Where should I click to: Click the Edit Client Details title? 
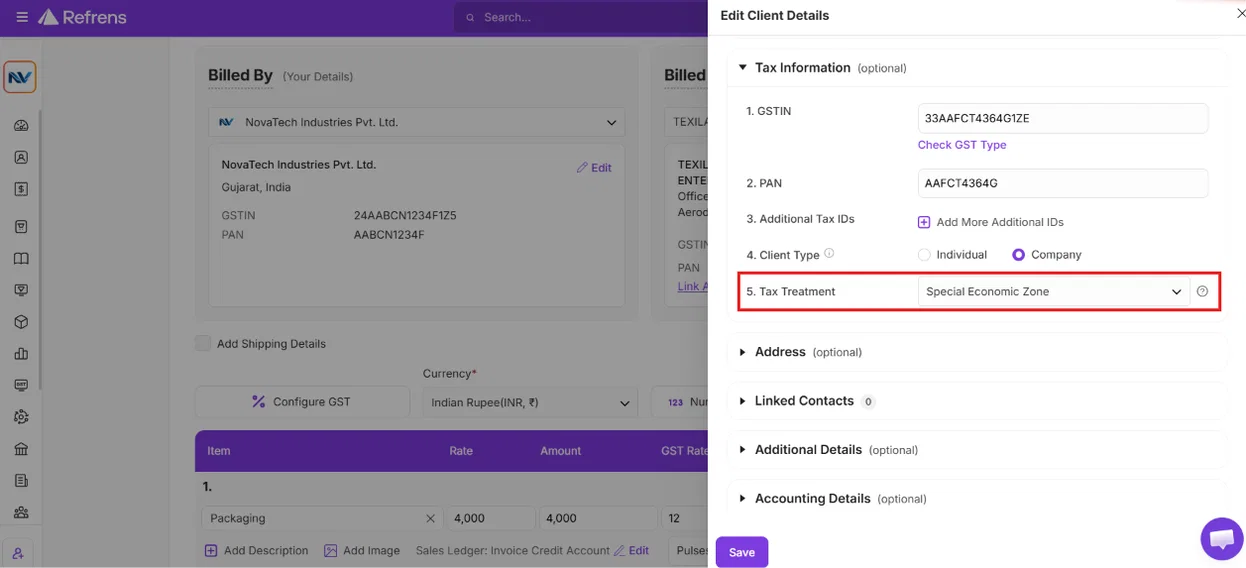[775, 15]
